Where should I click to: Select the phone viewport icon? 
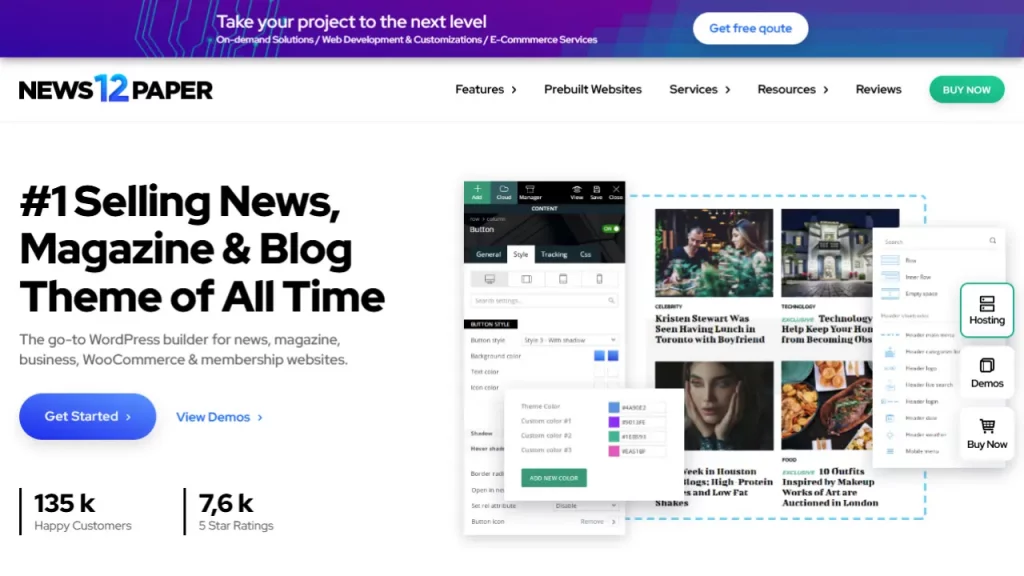click(599, 279)
